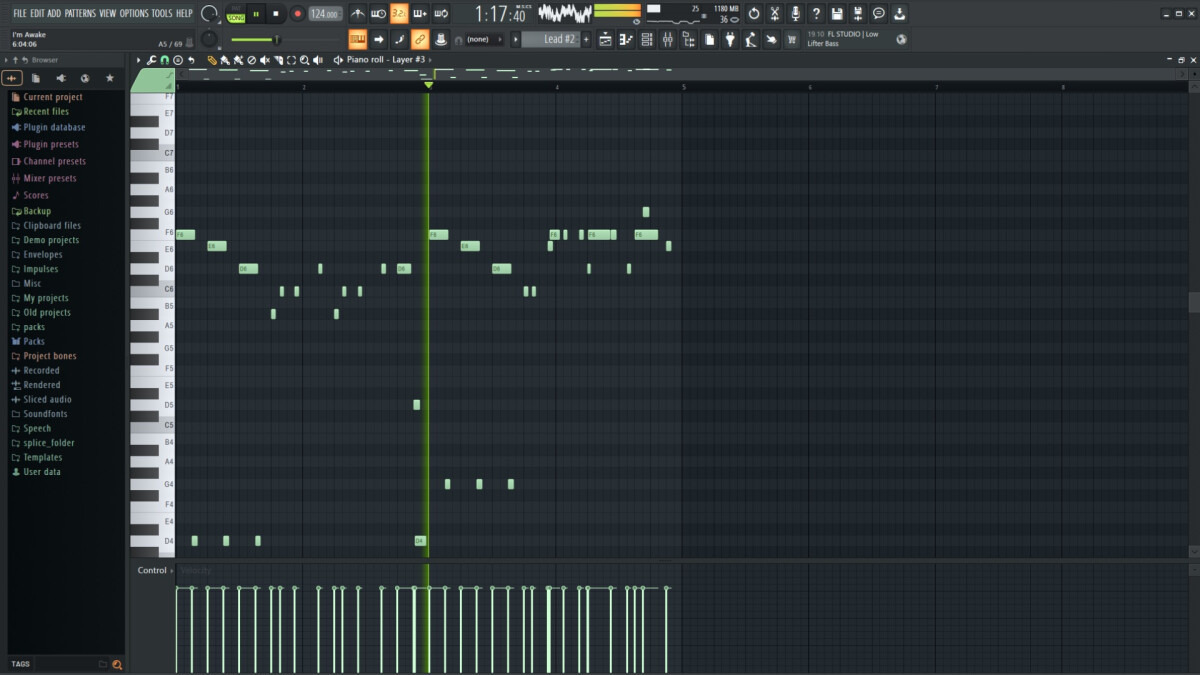The image size is (1200, 675).
Task: Open the chat support speech-bubble icon
Action: (879, 13)
